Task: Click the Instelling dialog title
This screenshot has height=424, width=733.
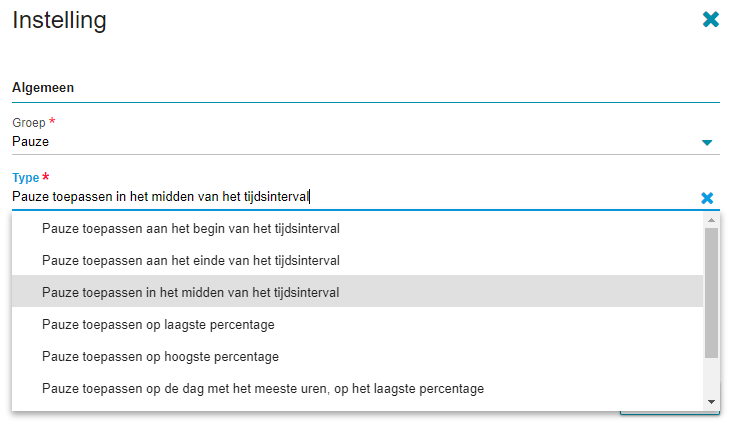Action: [59, 20]
